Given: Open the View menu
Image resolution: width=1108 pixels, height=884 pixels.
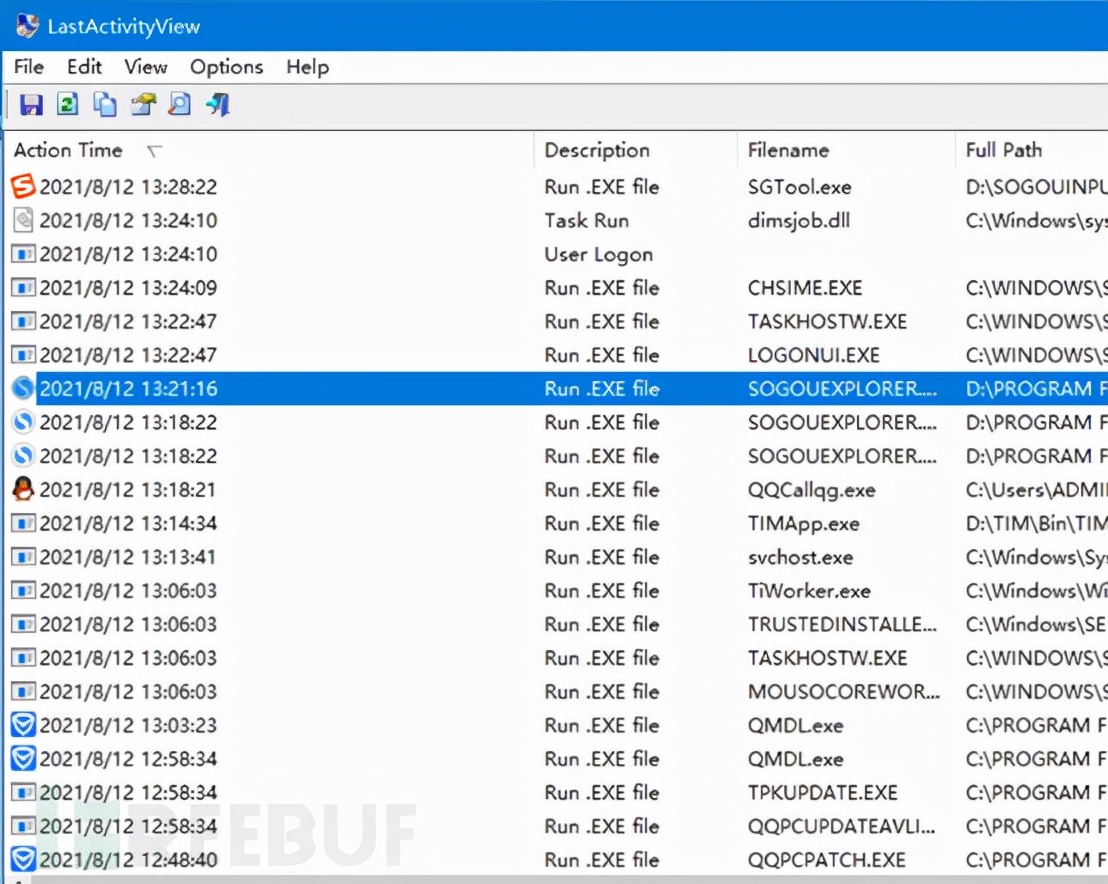Looking at the screenshot, I should [146, 67].
